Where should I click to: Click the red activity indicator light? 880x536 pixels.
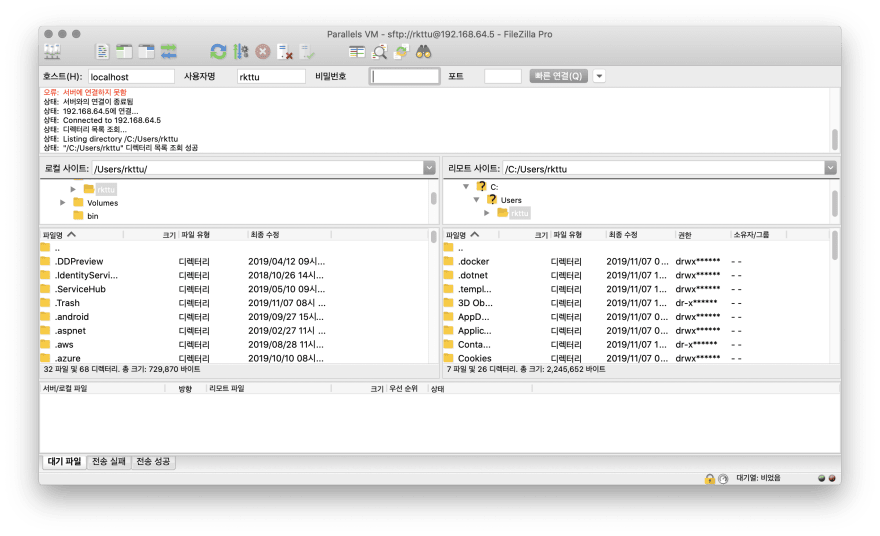click(832, 478)
